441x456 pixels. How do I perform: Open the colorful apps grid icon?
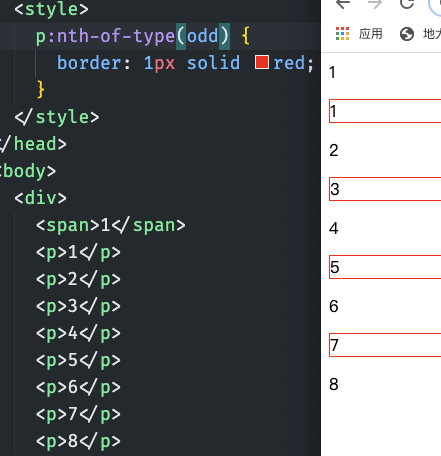tap(342, 34)
